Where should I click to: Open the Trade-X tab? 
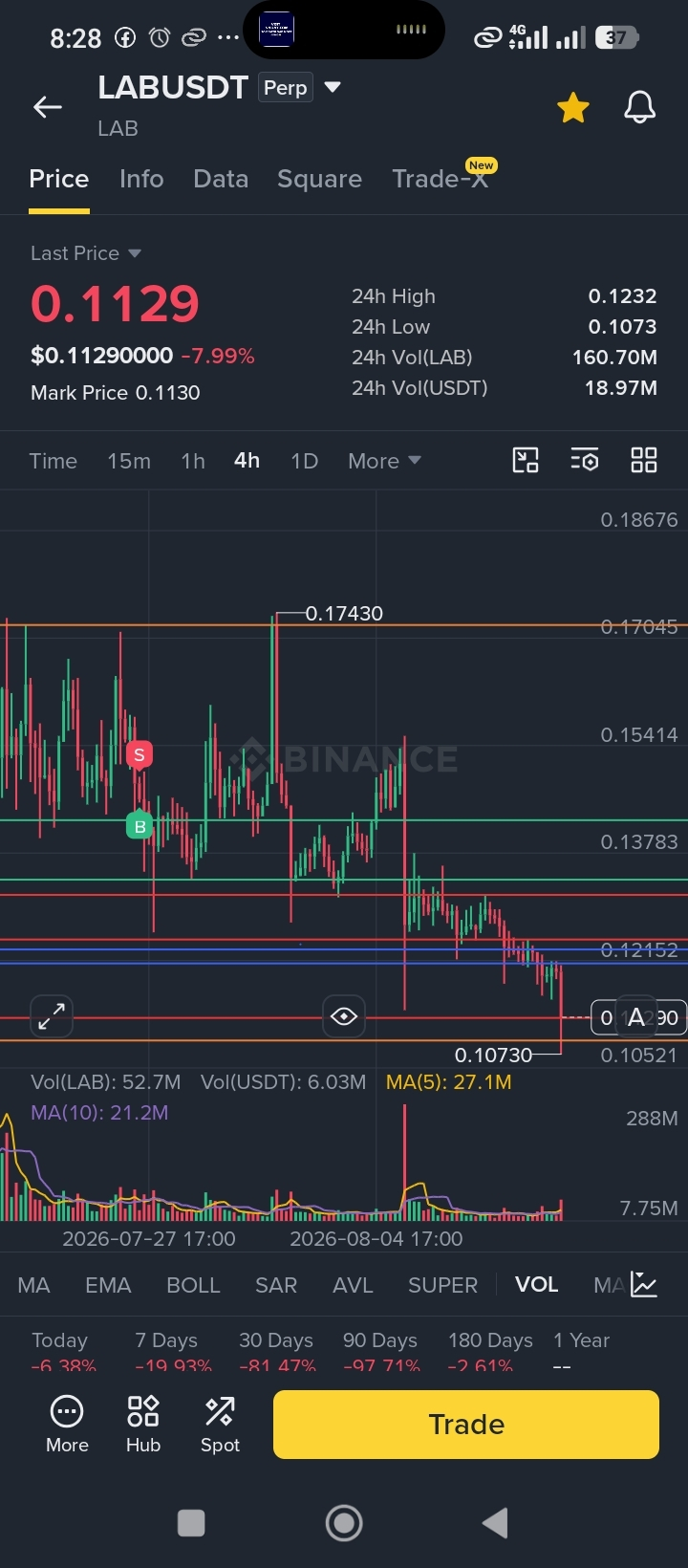coord(440,179)
